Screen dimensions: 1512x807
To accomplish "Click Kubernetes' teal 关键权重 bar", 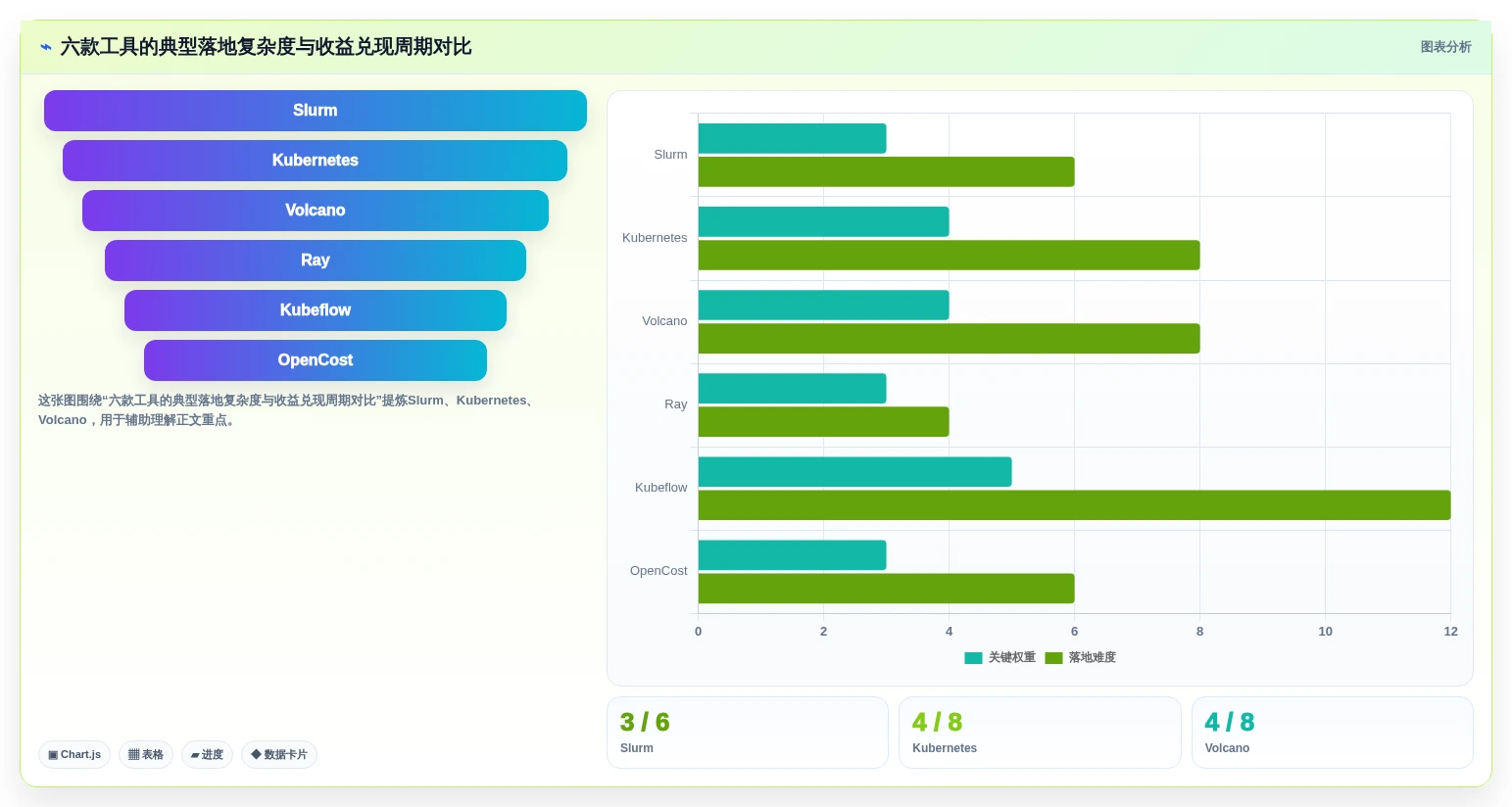I will pos(823,221).
